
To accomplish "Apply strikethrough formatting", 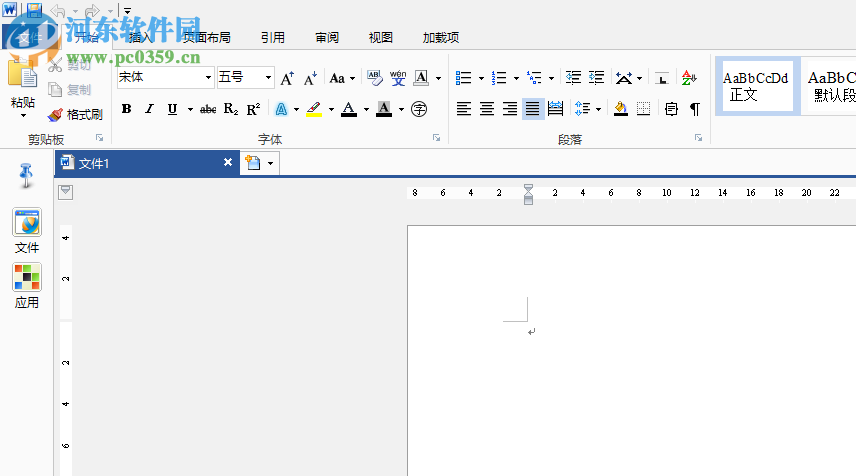I will coord(208,110).
